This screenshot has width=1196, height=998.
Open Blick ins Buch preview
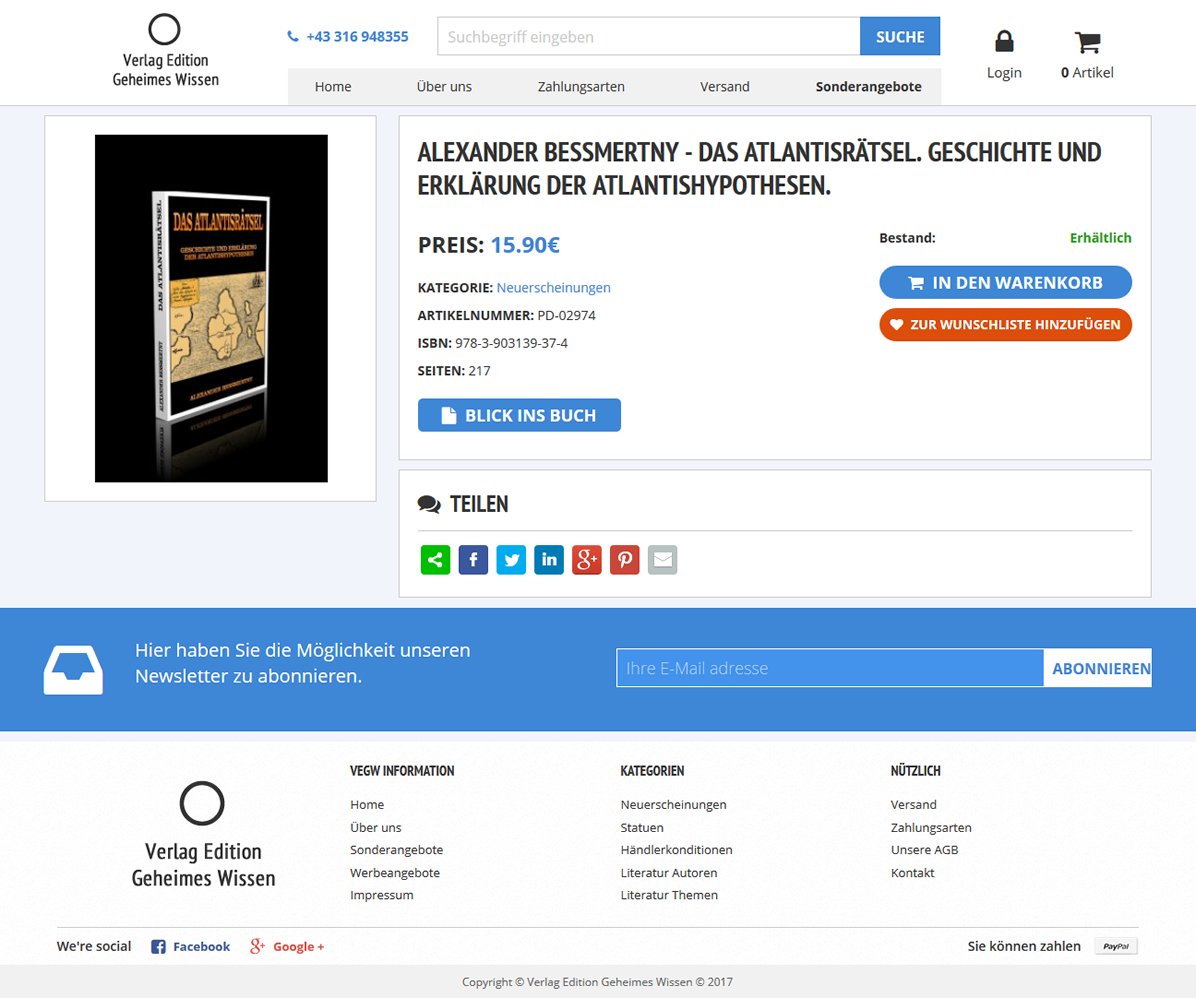519,415
